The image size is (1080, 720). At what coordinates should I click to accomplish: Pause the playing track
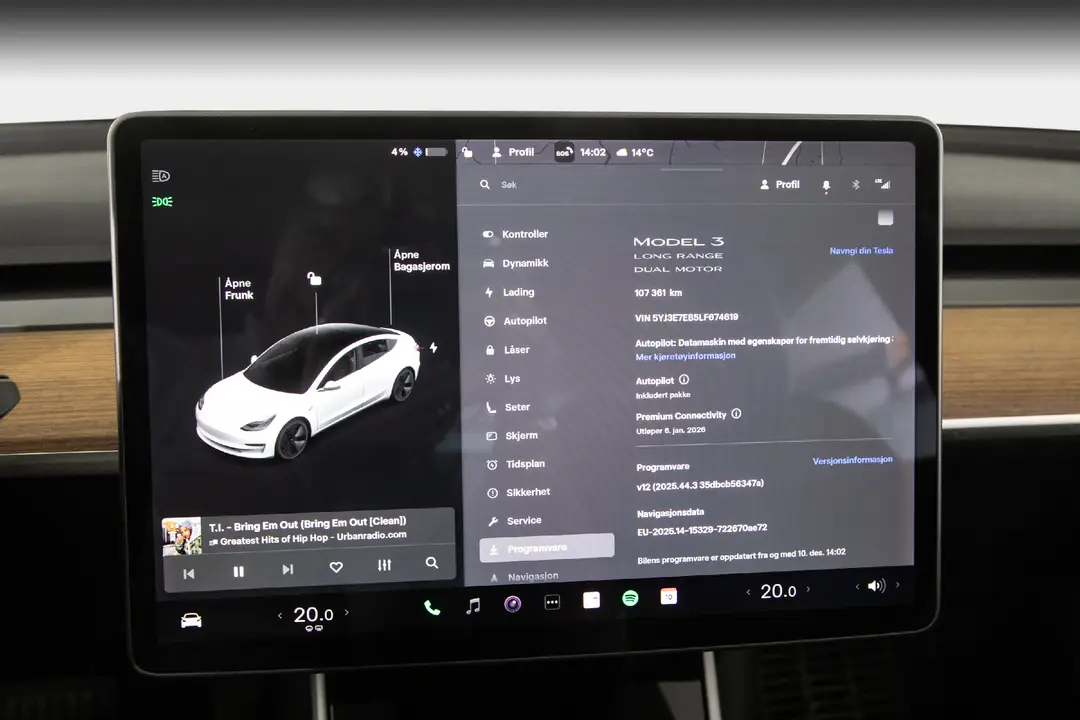click(238, 571)
